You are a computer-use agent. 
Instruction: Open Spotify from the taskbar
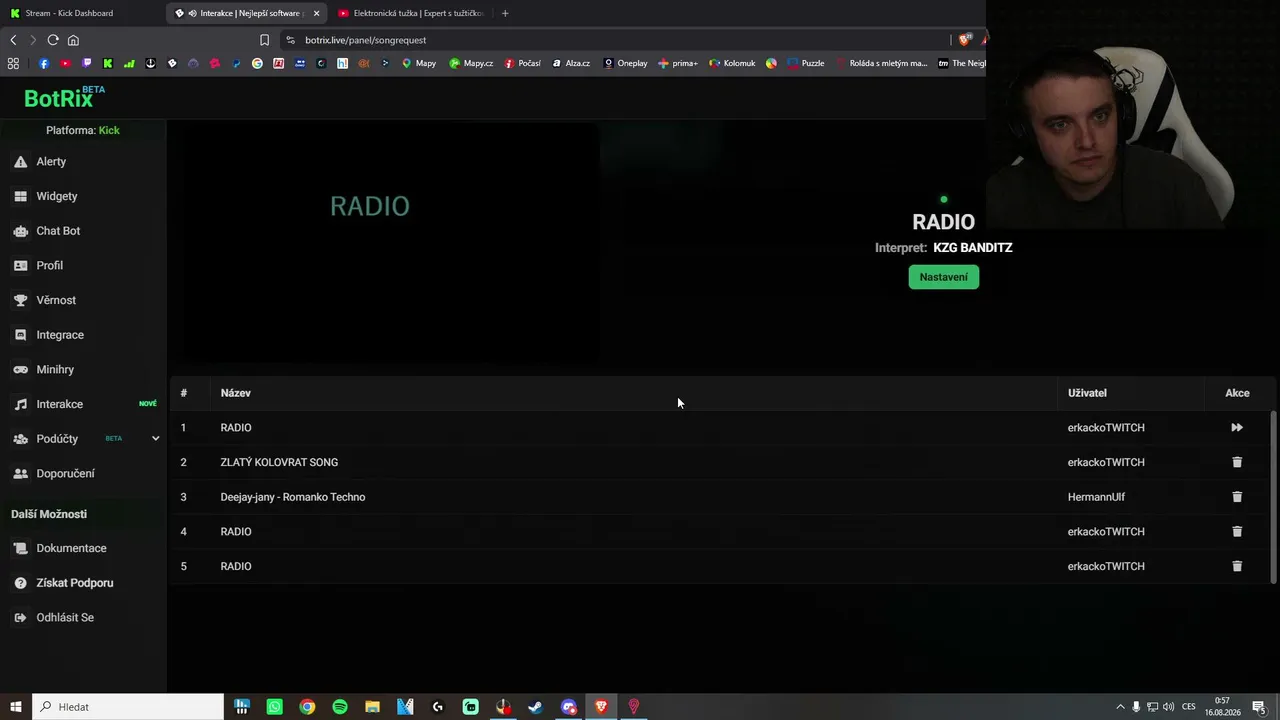click(340, 707)
